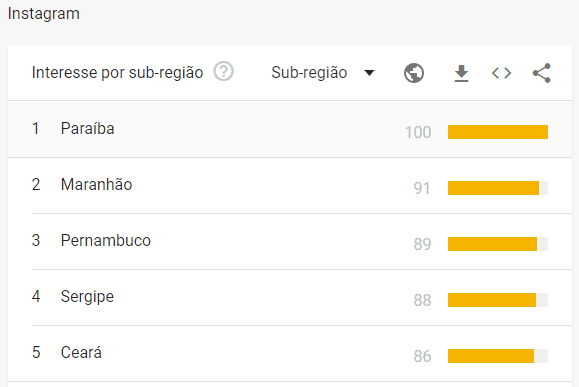Screen dimensions: 579x387
Task: Open the globe map view icon
Action: point(414,73)
